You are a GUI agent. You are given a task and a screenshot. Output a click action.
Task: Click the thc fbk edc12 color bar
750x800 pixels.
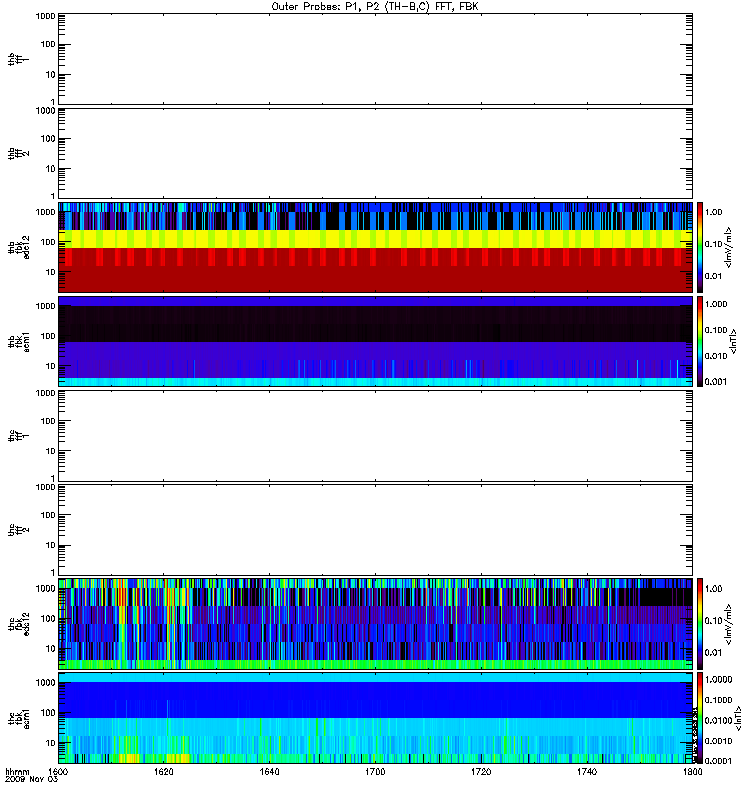coord(700,623)
